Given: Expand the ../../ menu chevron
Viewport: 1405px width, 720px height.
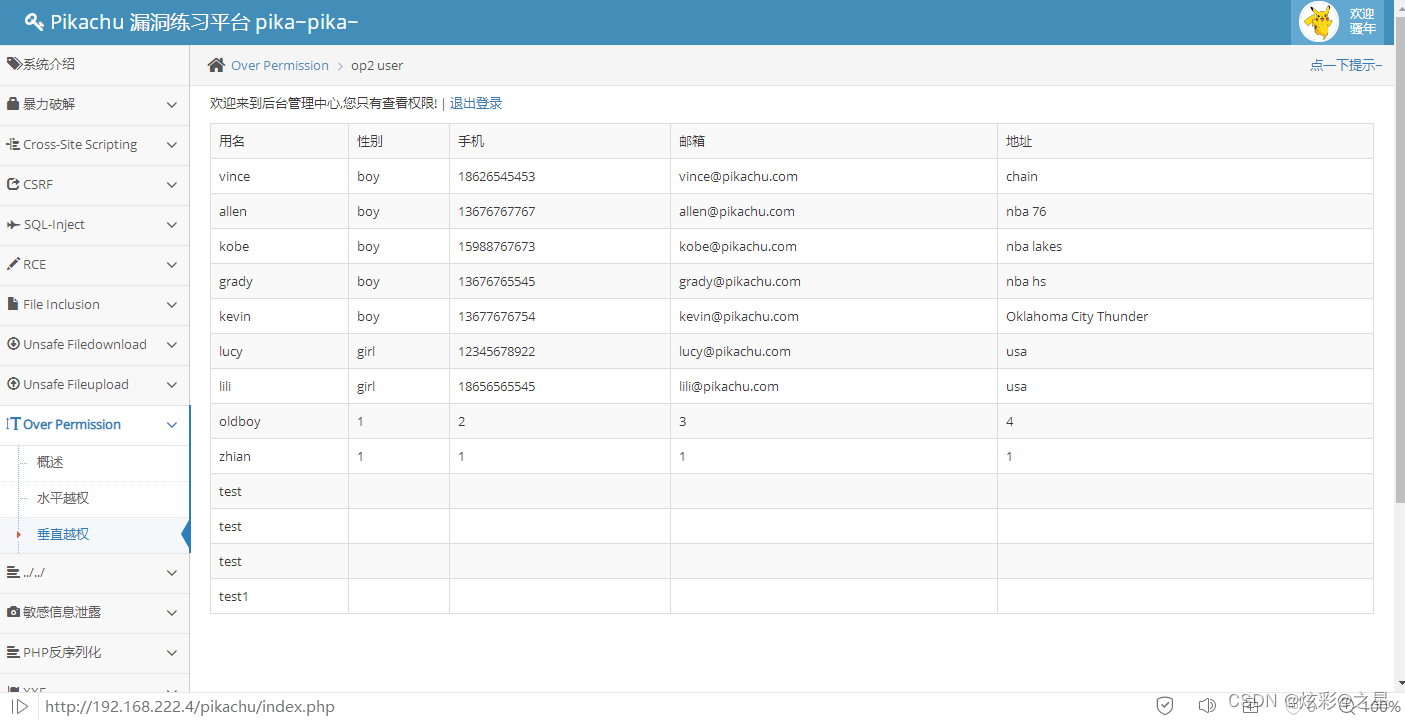Looking at the screenshot, I should pyautogui.click(x=172, y=572).
